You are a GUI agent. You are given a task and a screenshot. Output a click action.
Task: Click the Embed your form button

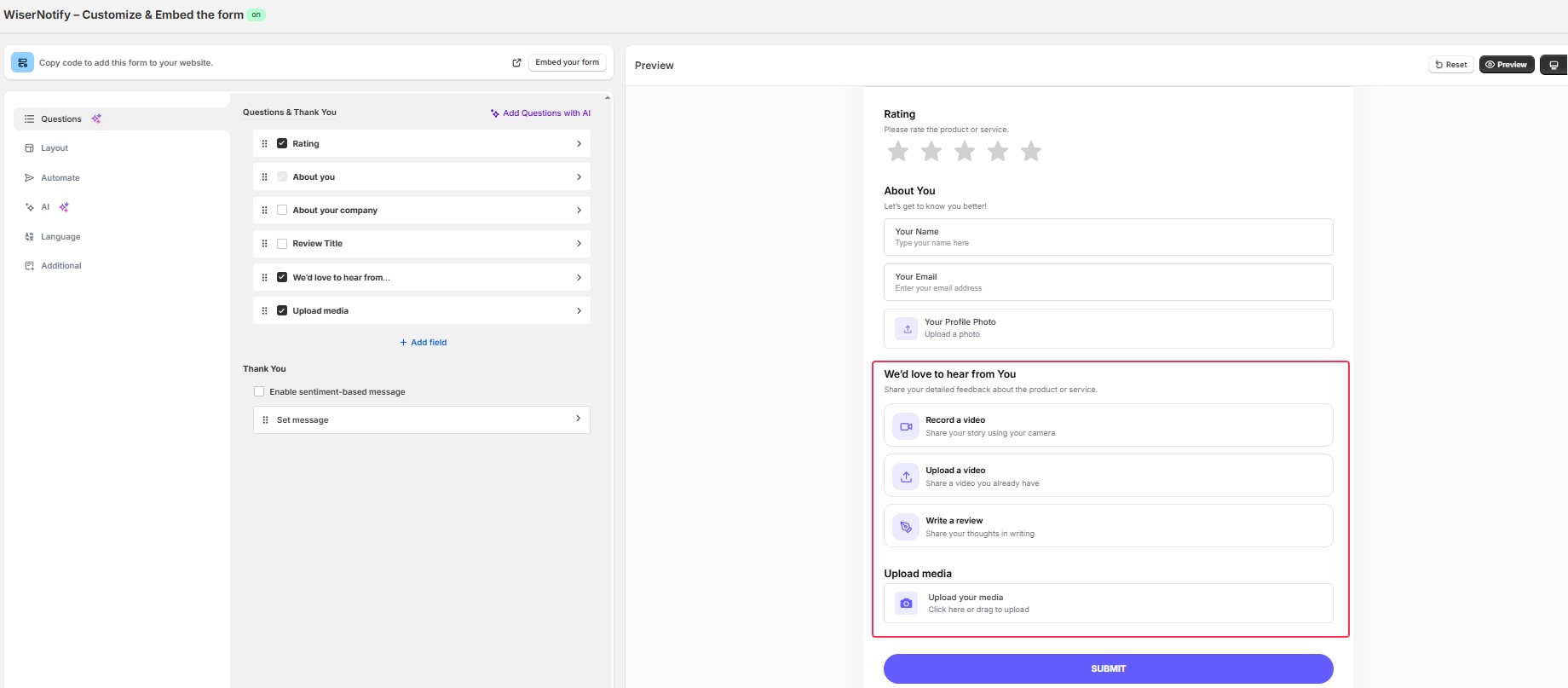(x=567, y=62)
